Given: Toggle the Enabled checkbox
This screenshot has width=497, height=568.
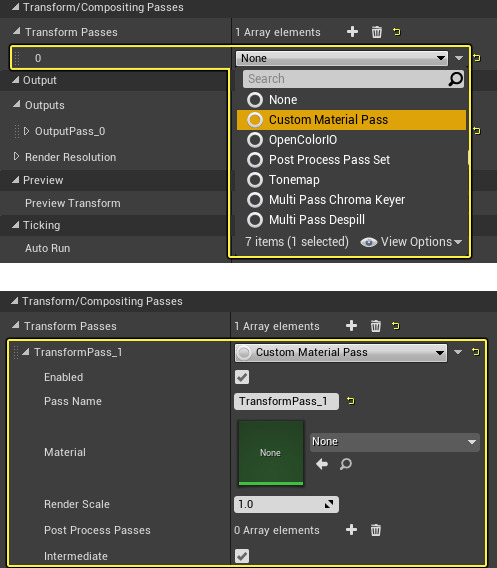Looking at the screenshot, I should (x=242, y=377).
